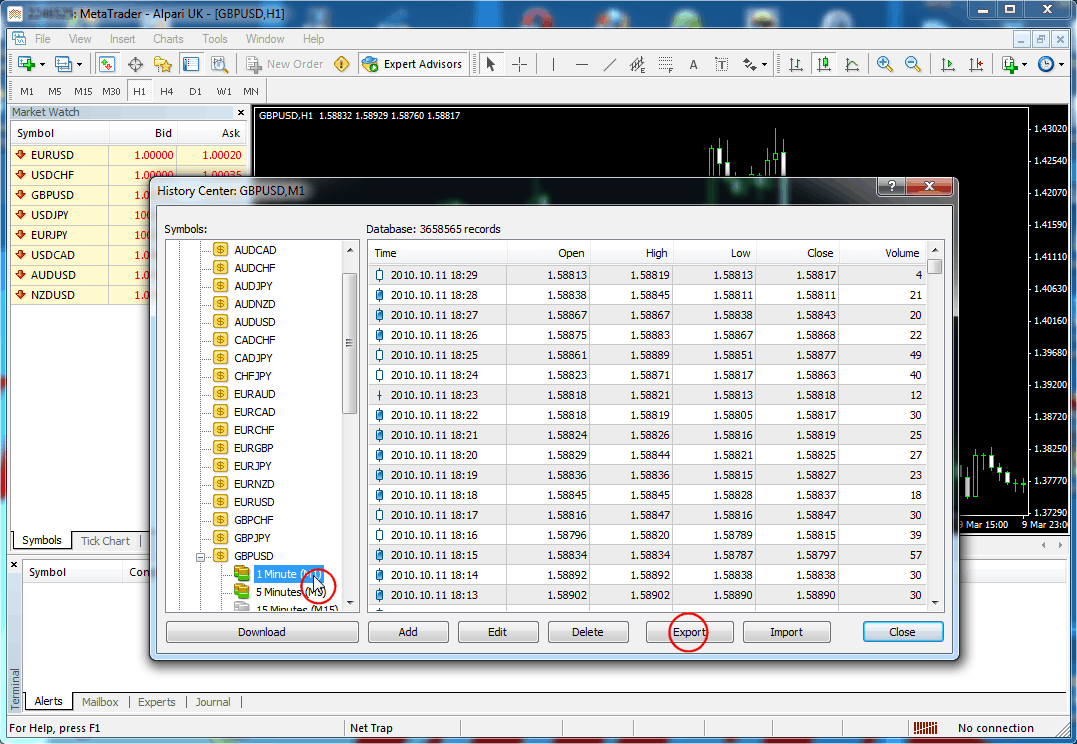Screen dimensions: 1077x744
Task: Click the Zoom In magnifier icon
Action: tap(885, 64)
